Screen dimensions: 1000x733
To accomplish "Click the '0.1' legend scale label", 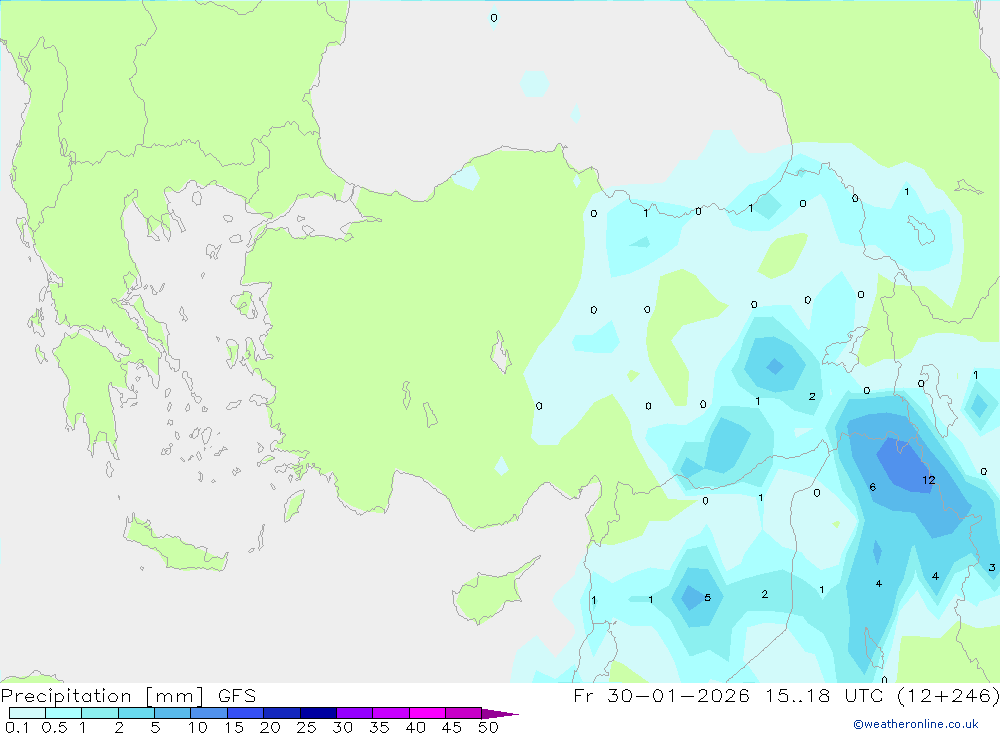I will pos(17,727).
